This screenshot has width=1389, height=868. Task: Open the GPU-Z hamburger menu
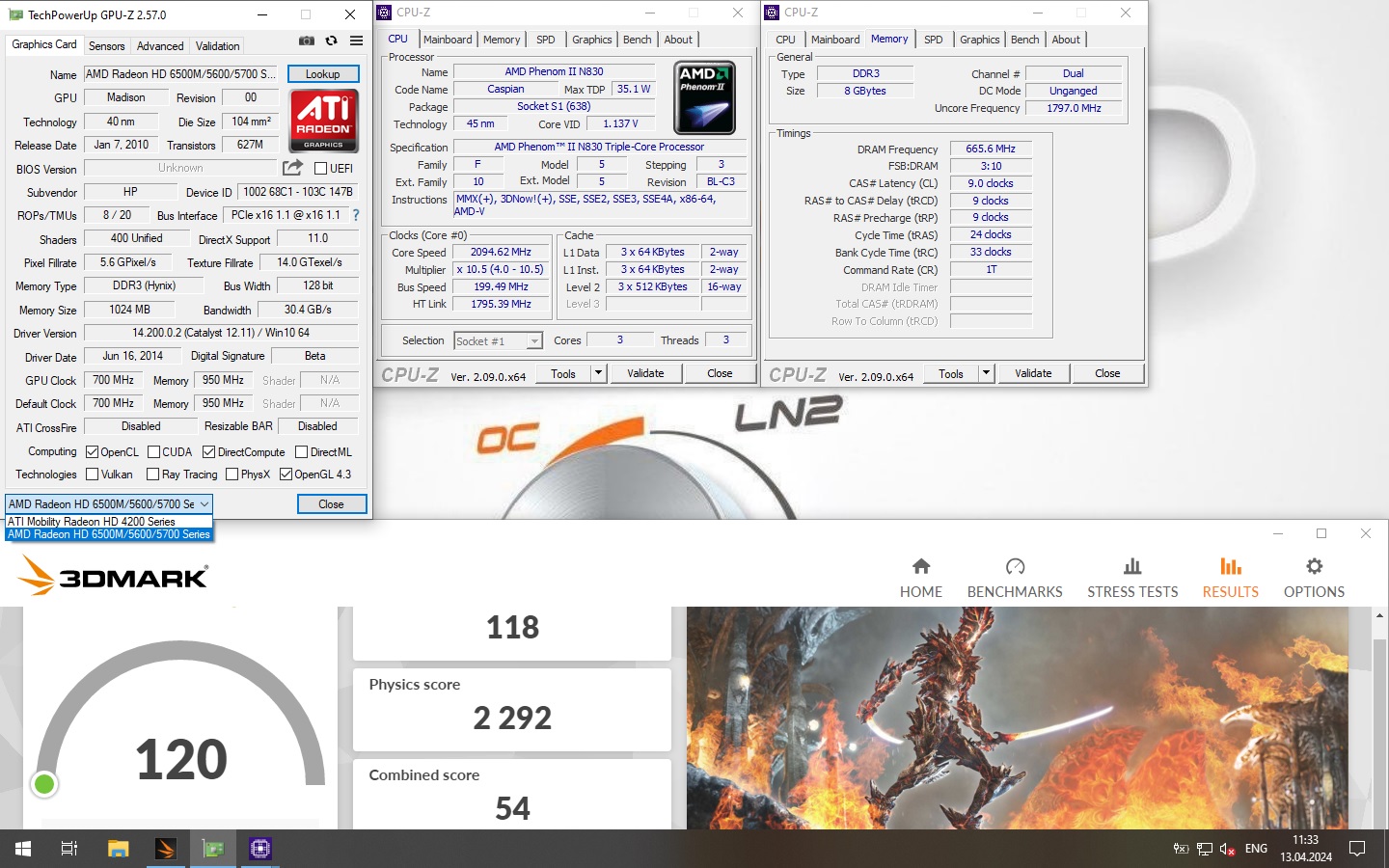(356, 41)
